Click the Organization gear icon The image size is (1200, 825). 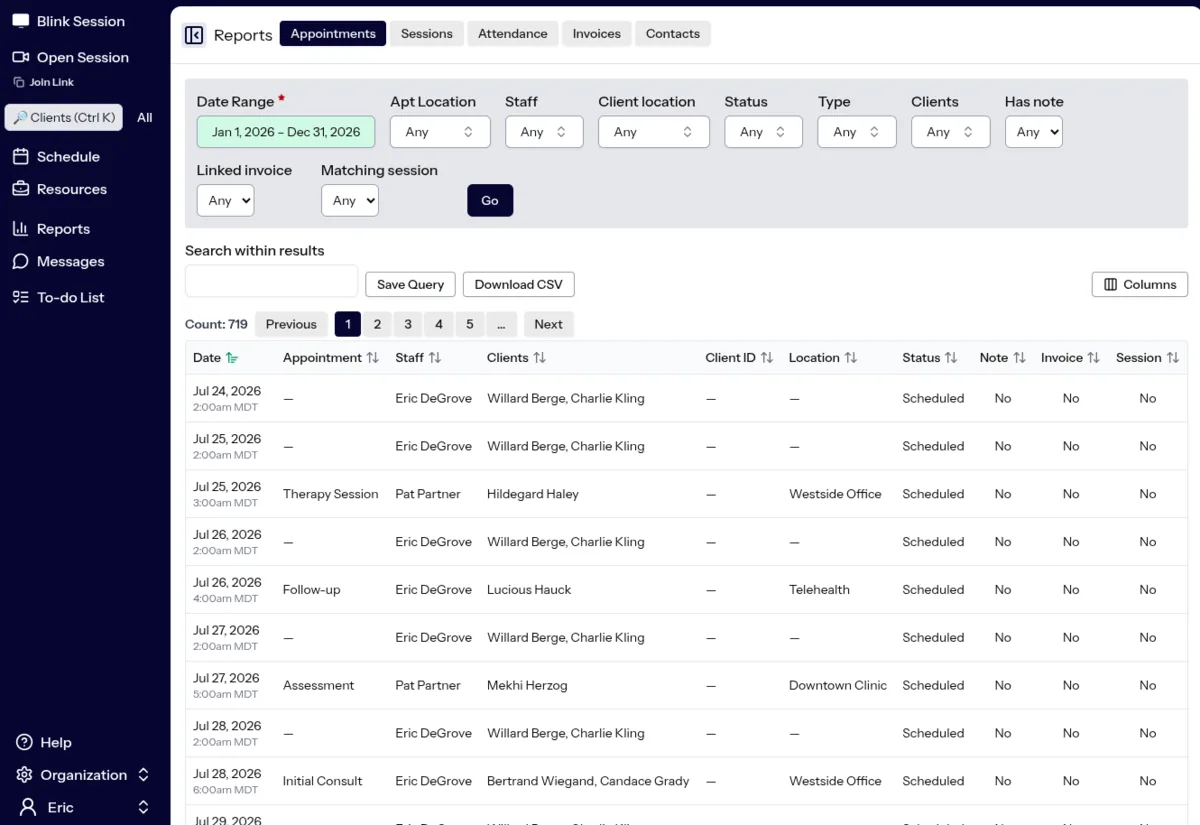pos(24,775)
